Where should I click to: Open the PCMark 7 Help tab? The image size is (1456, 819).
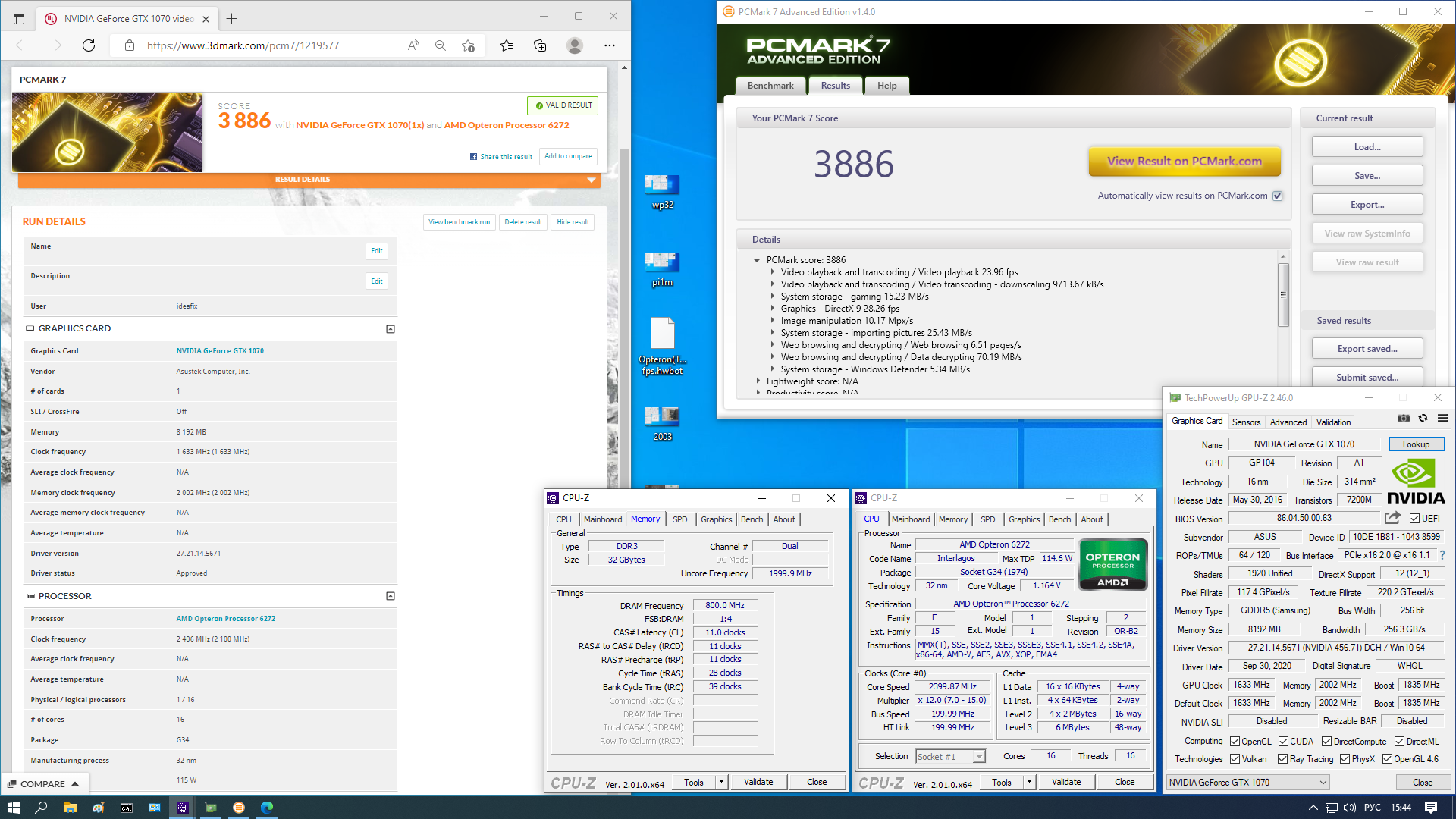[x=886, y=86]
